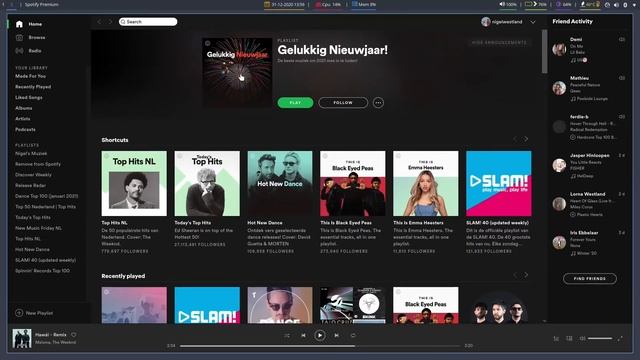Show next Shortcuts items with right arrow

click(x=526, y=139)
